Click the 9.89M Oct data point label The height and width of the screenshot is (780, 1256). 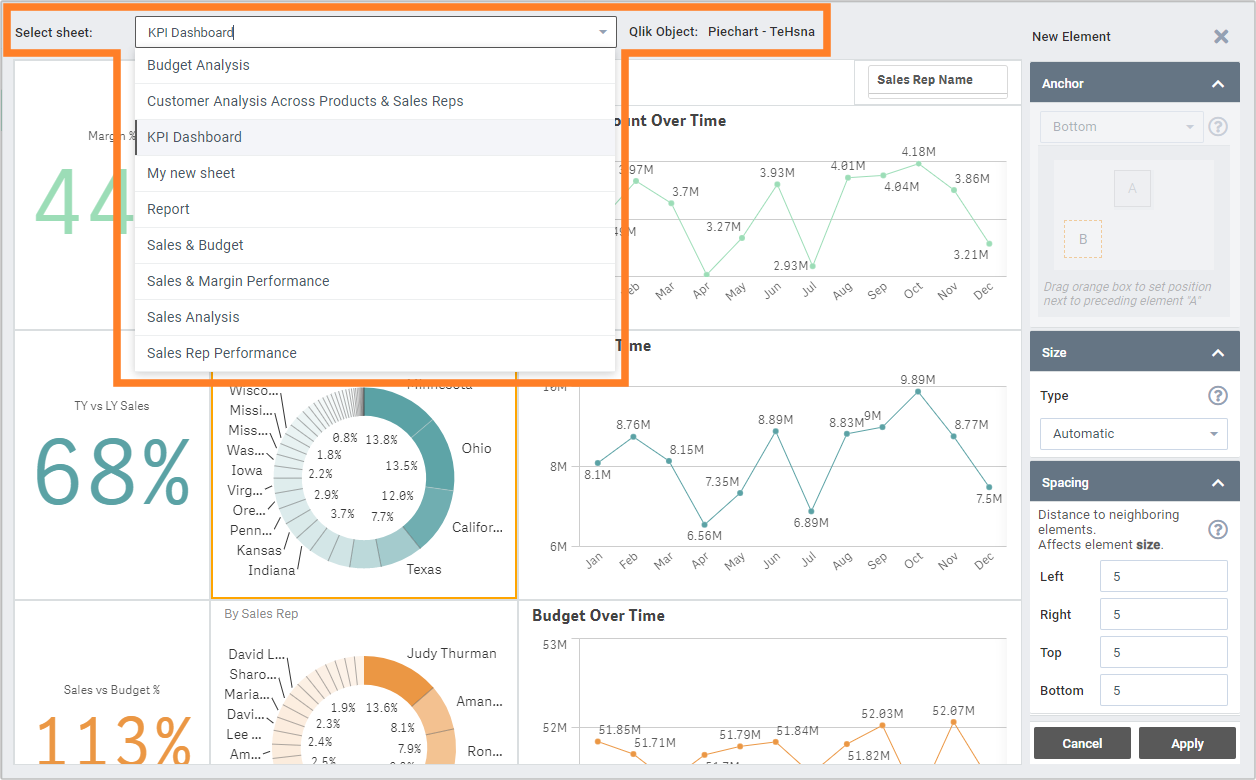[917, 380]
